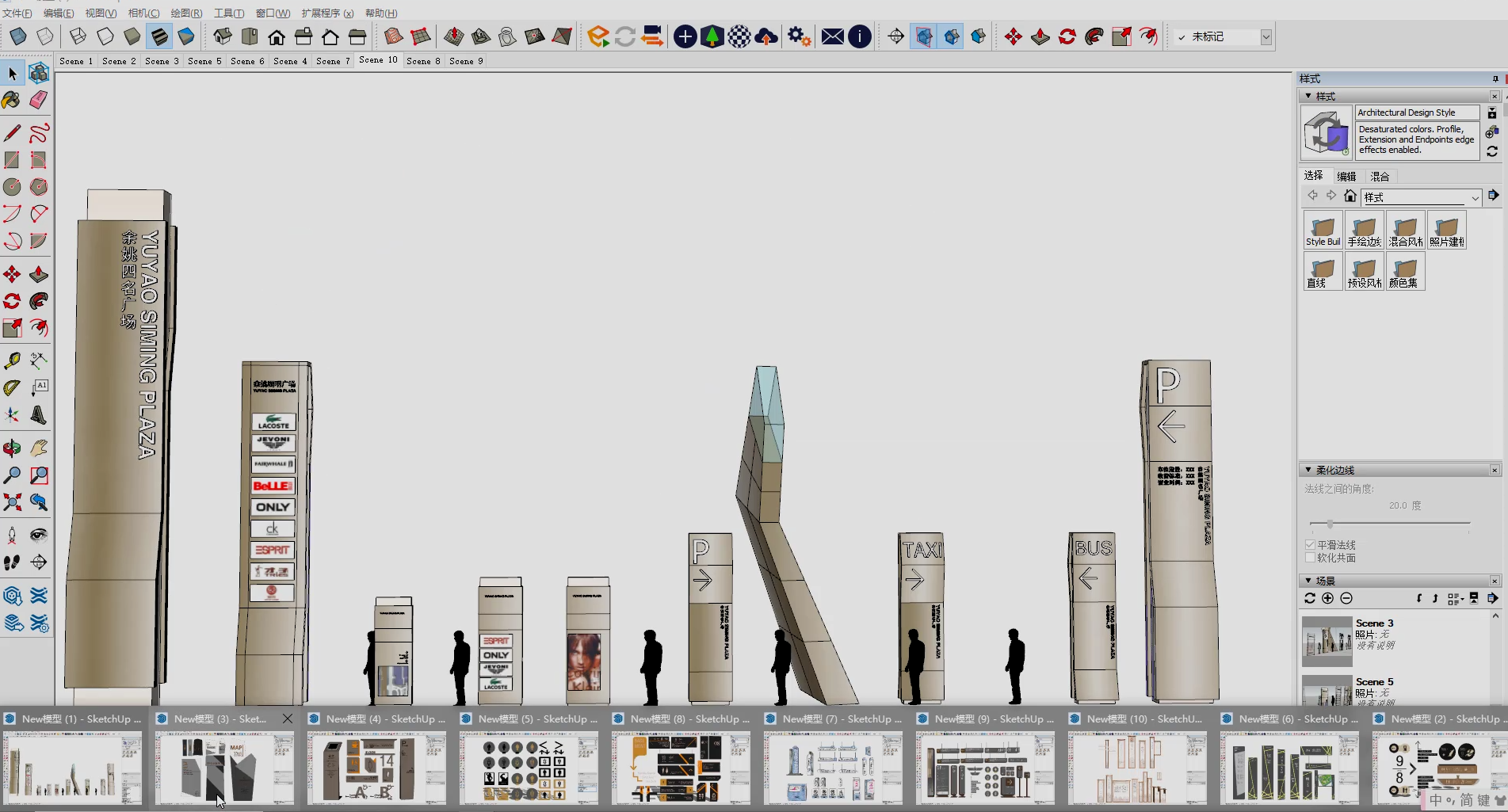Open the 相机(C) menu
This screenshot has height=812, width=1508.
(143, 13)
